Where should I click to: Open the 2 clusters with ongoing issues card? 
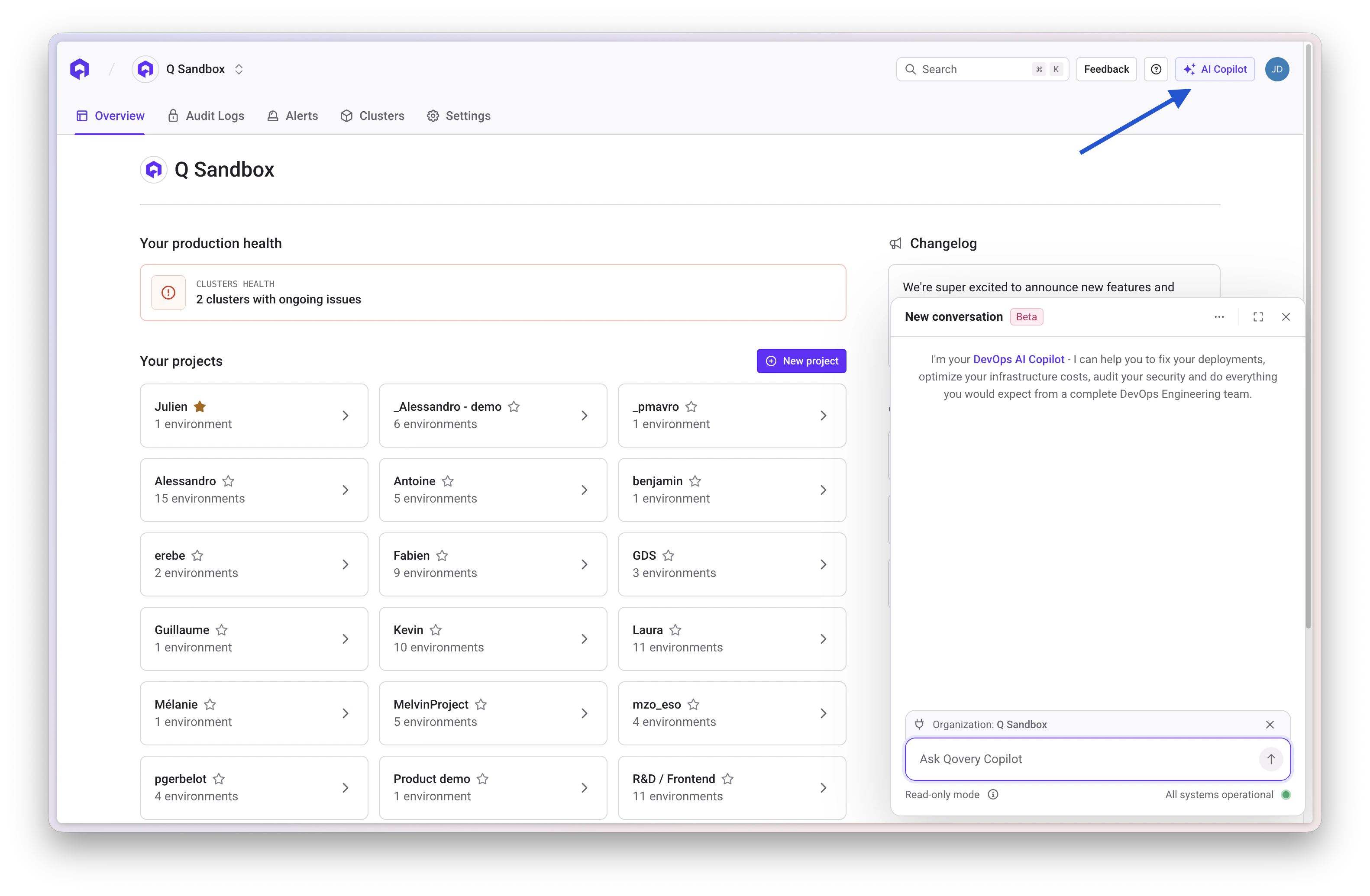pos(493,292)
